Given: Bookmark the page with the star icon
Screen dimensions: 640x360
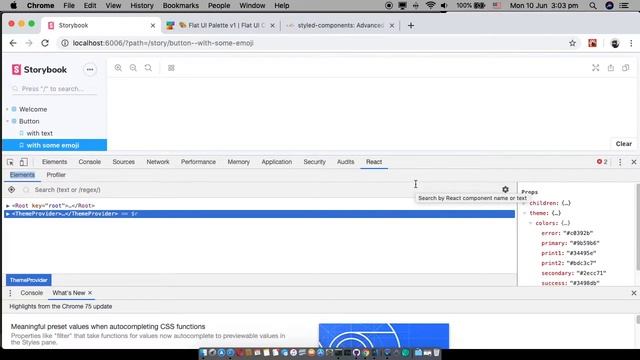Looking at the screenshot, I should (572, 43).
